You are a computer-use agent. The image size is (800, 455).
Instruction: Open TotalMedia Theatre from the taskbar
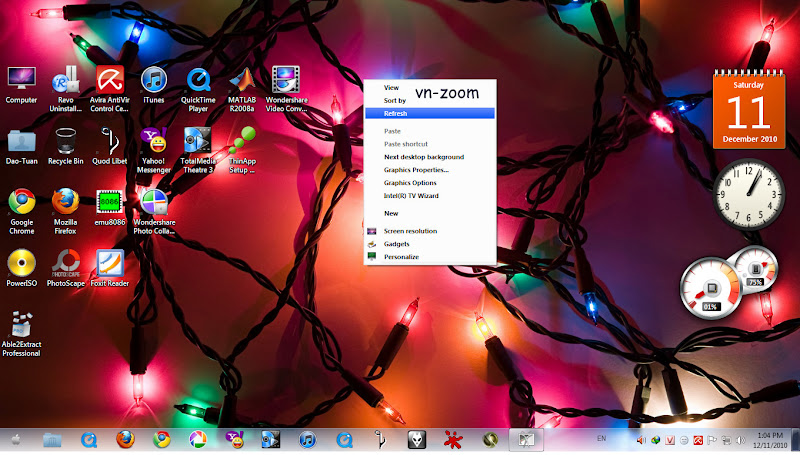[271, 440]
